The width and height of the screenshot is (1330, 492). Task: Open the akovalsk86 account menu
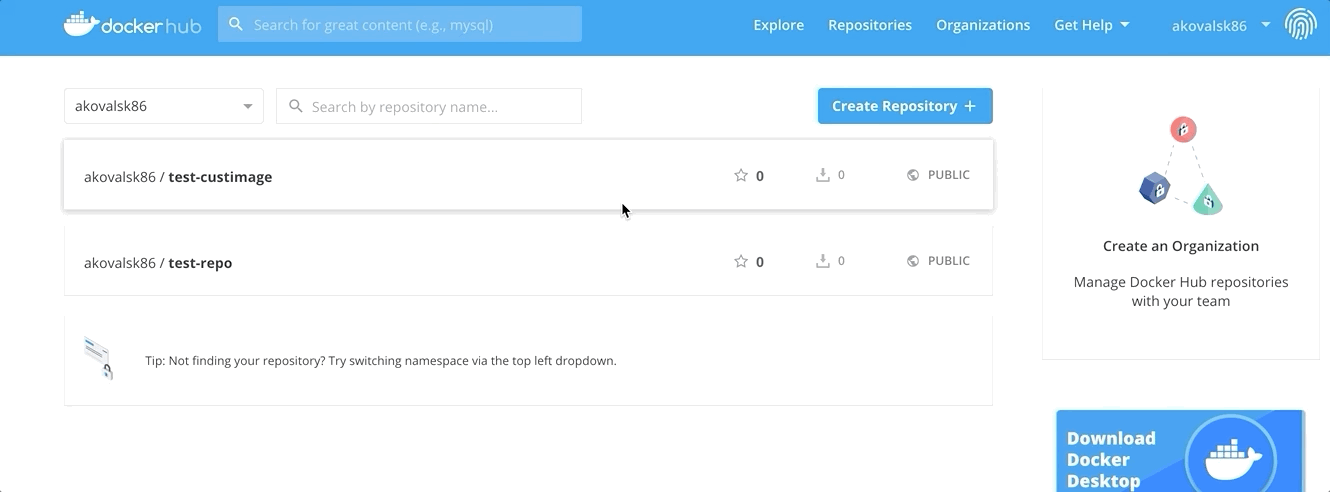click(x=1221, y=25)
